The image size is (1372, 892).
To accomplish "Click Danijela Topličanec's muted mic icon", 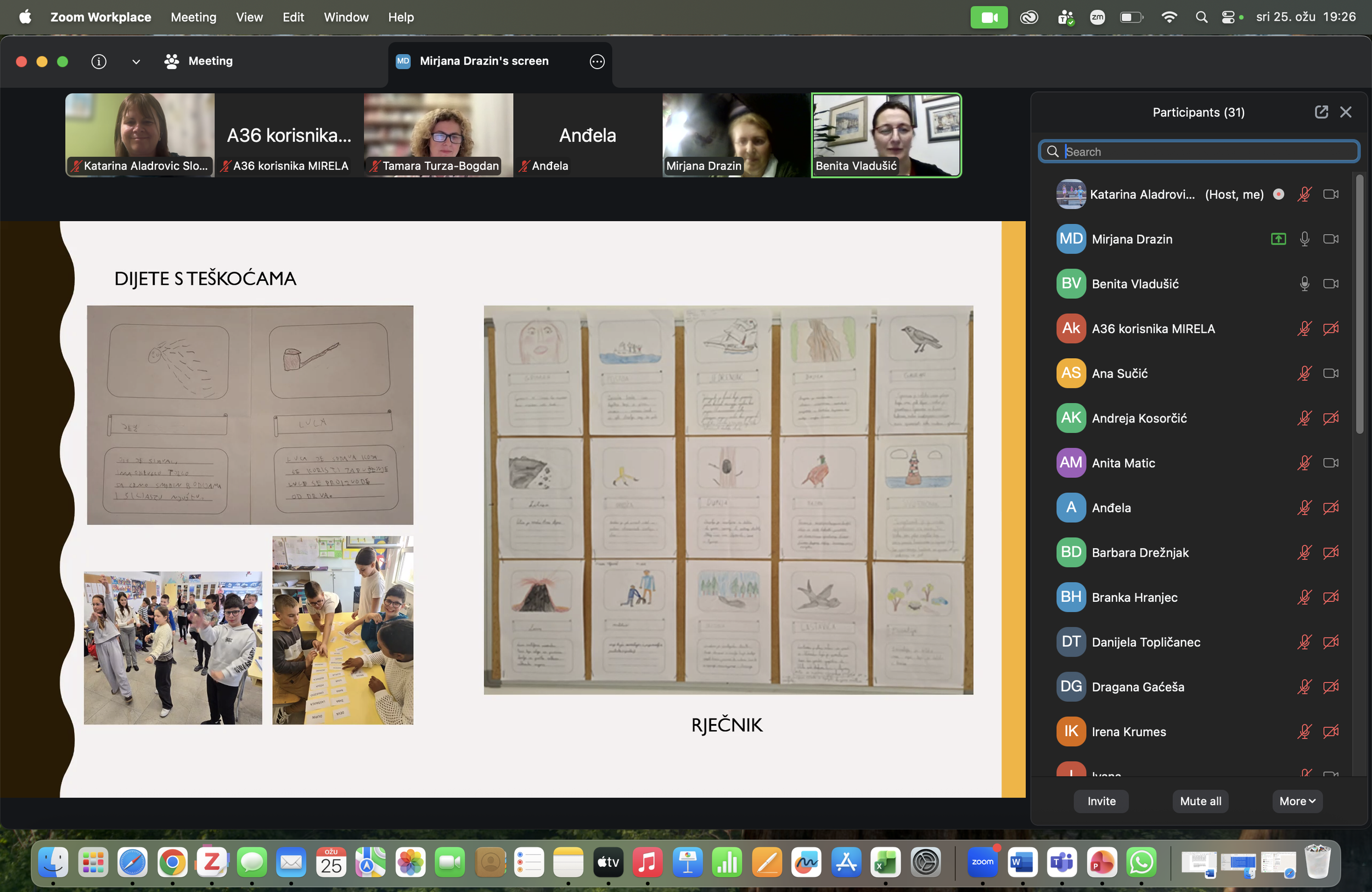I will [1304, 642].
